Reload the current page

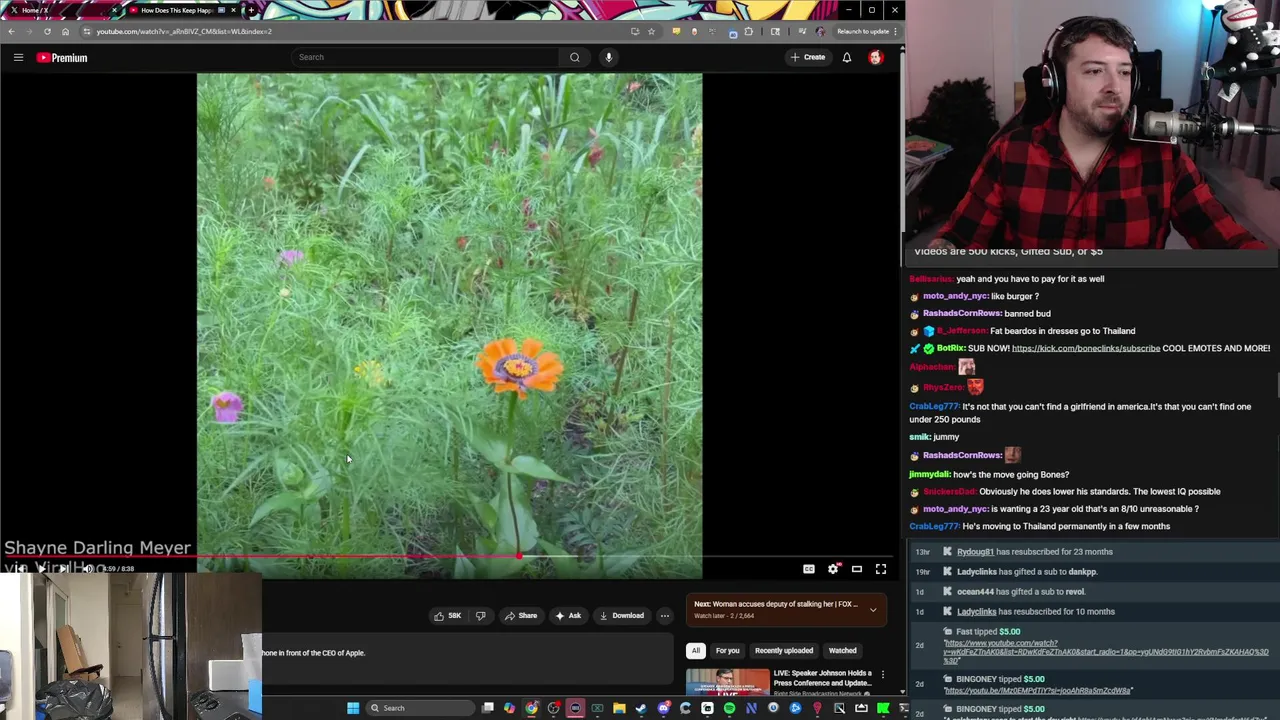click(47, 31)
